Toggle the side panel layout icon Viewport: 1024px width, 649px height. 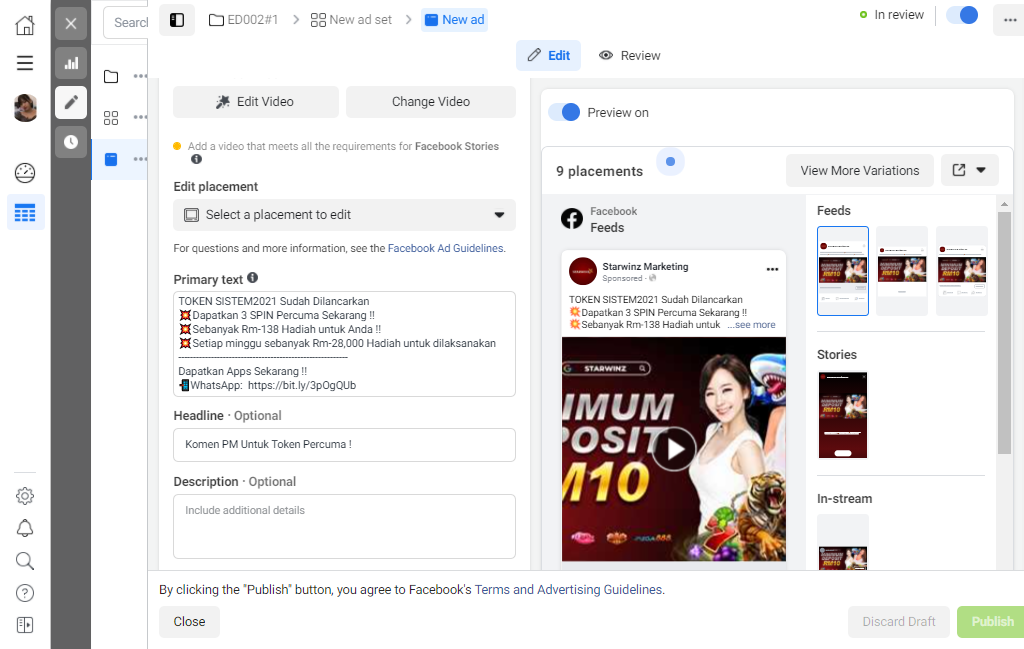click(x=177, y=20)
